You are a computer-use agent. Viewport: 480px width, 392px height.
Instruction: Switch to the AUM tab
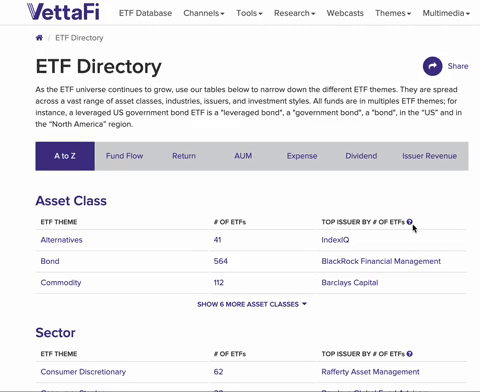click(243, 156)
